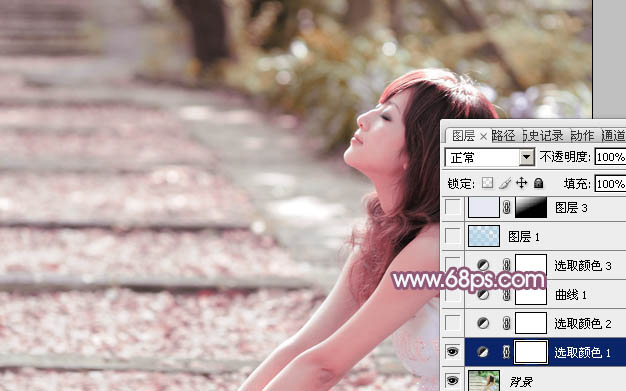Click mask link icon on 选取颜色 2
The image size is (626, 391).
pyautogui.click(x=507, y=323)
